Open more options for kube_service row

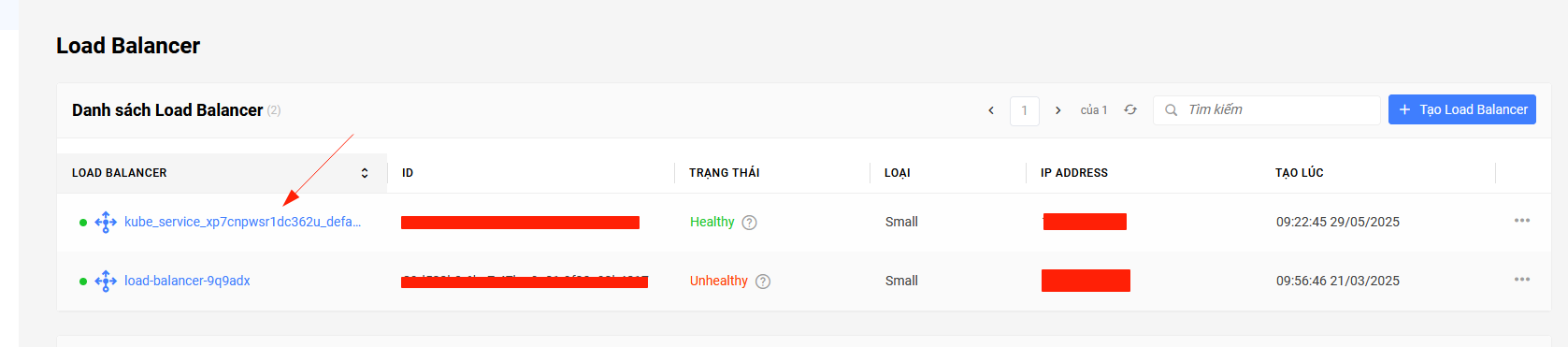[x=1522, y=221]
